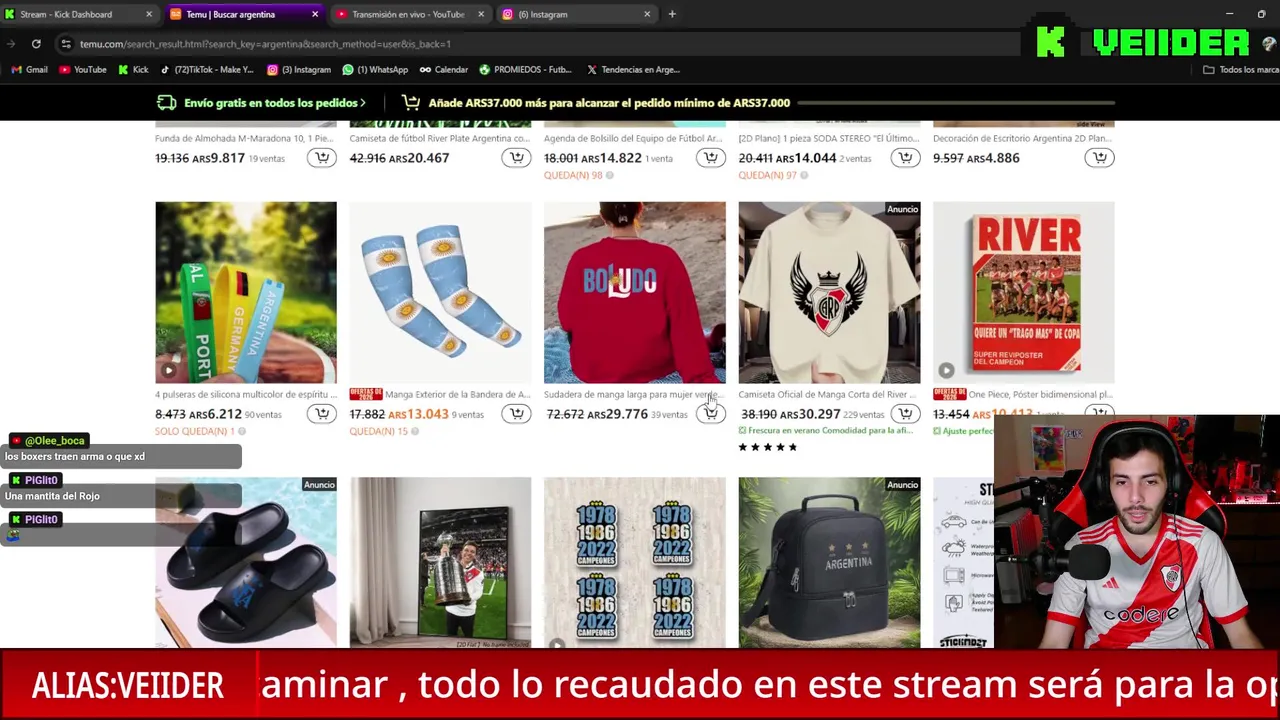Viewport: 1280px width, 720px height.
Task: Click info icon beside QUEDA(N) 97
Action: tap(804, 175)
